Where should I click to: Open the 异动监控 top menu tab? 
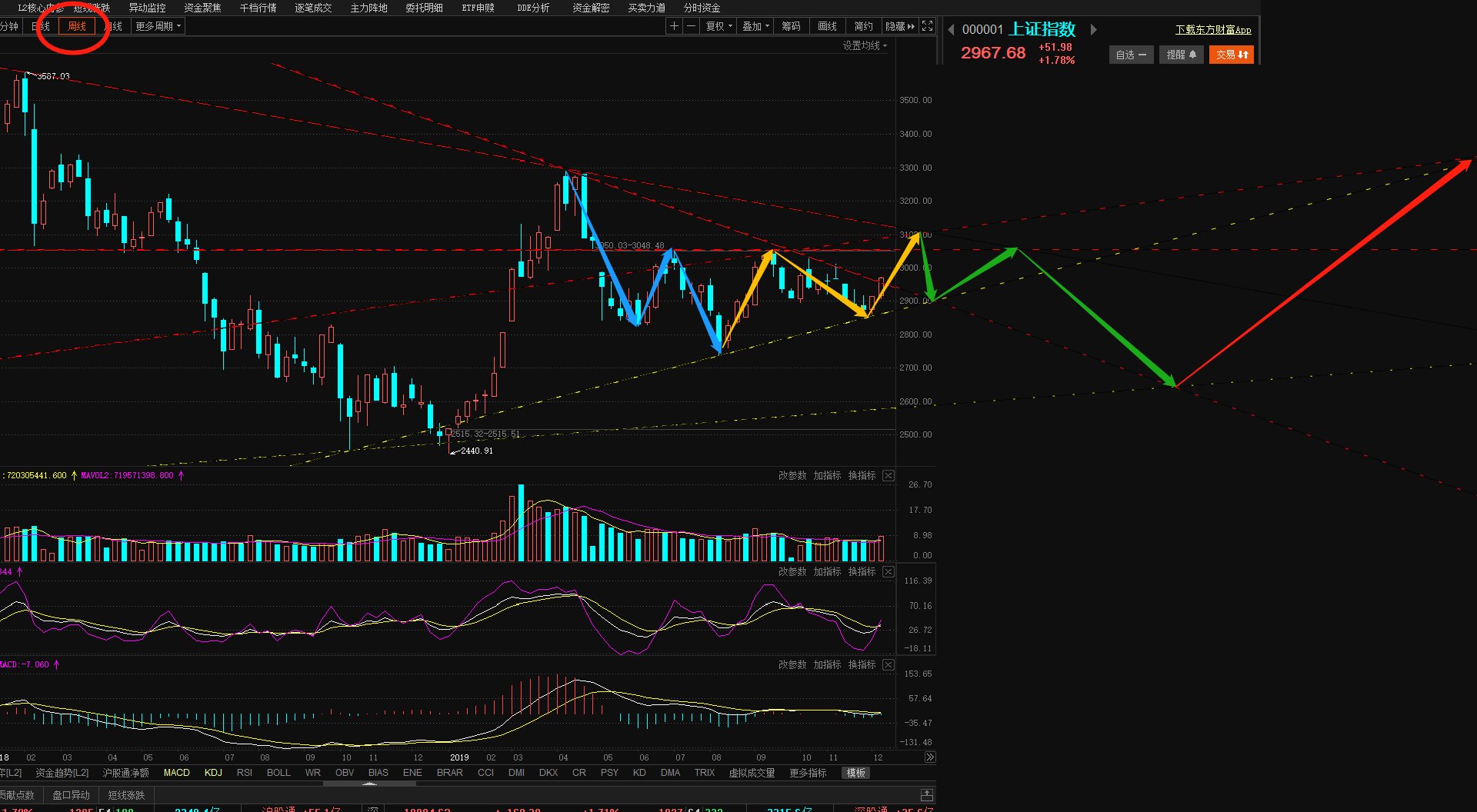147,8
